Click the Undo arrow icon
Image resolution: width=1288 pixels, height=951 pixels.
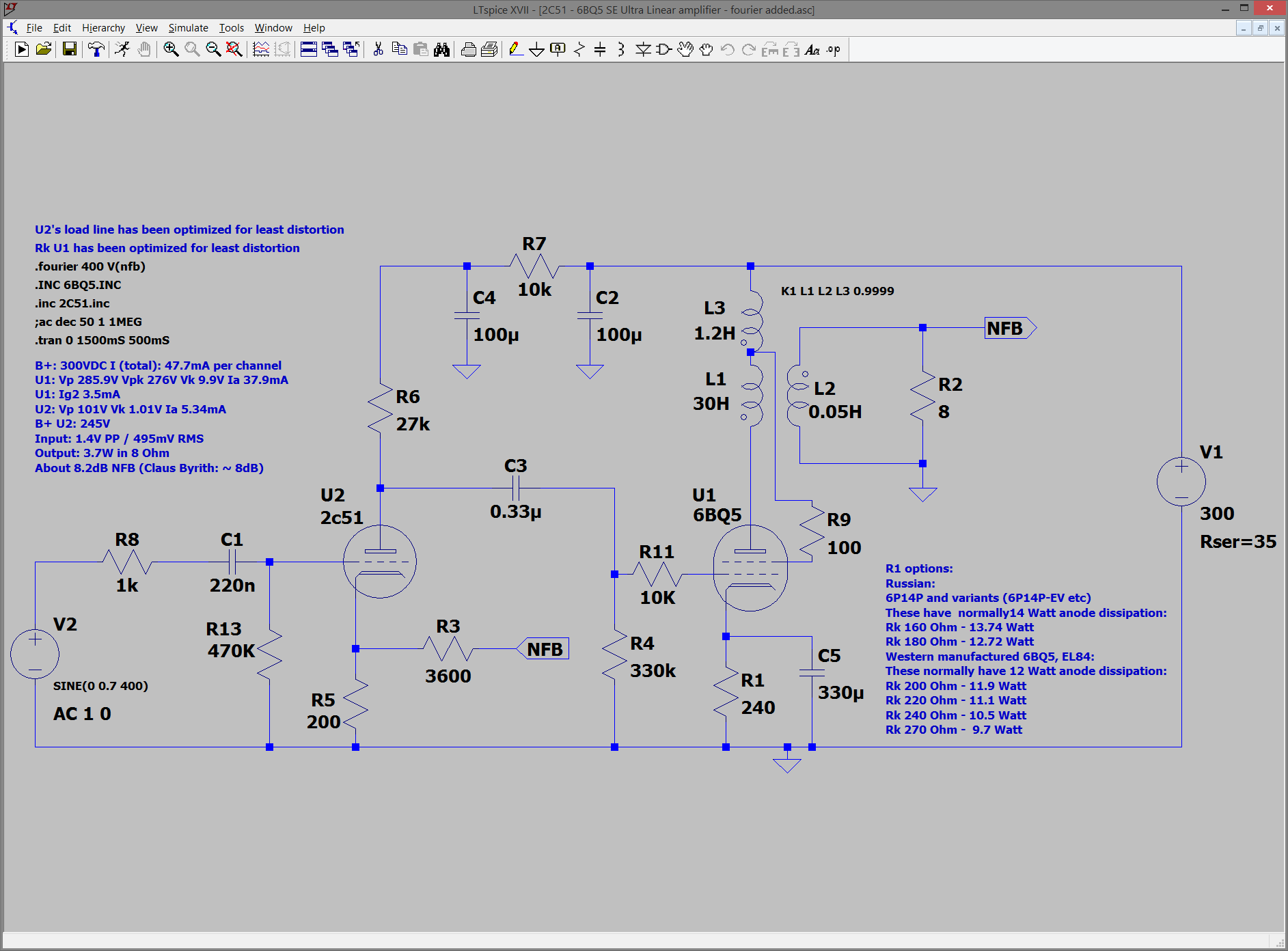728,49
